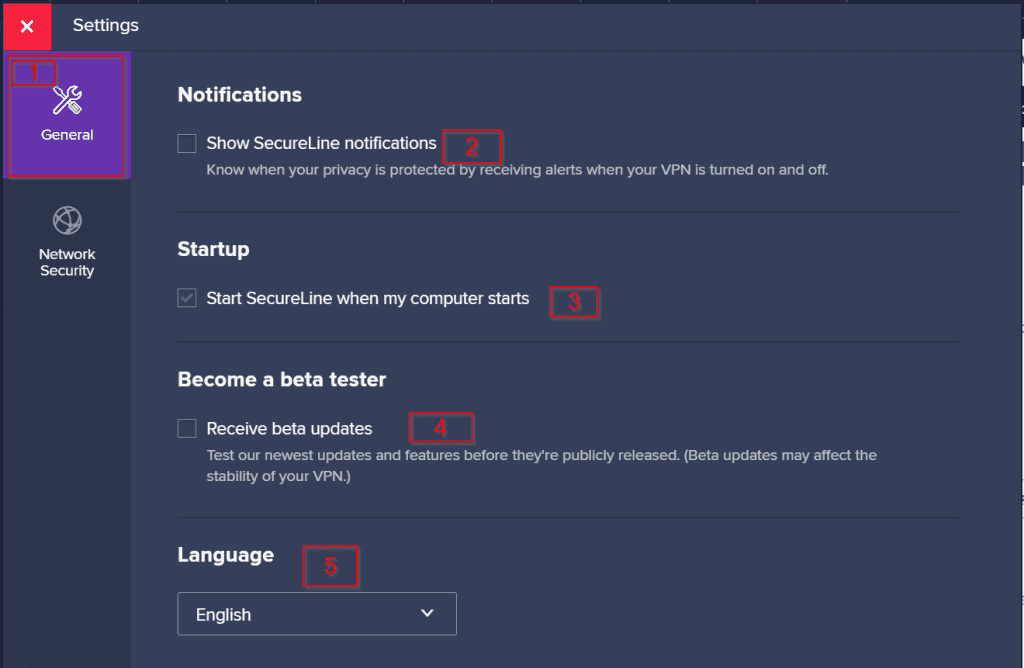
Task: Enable Show SecureLine notifications checkbox
Action: 187,143
